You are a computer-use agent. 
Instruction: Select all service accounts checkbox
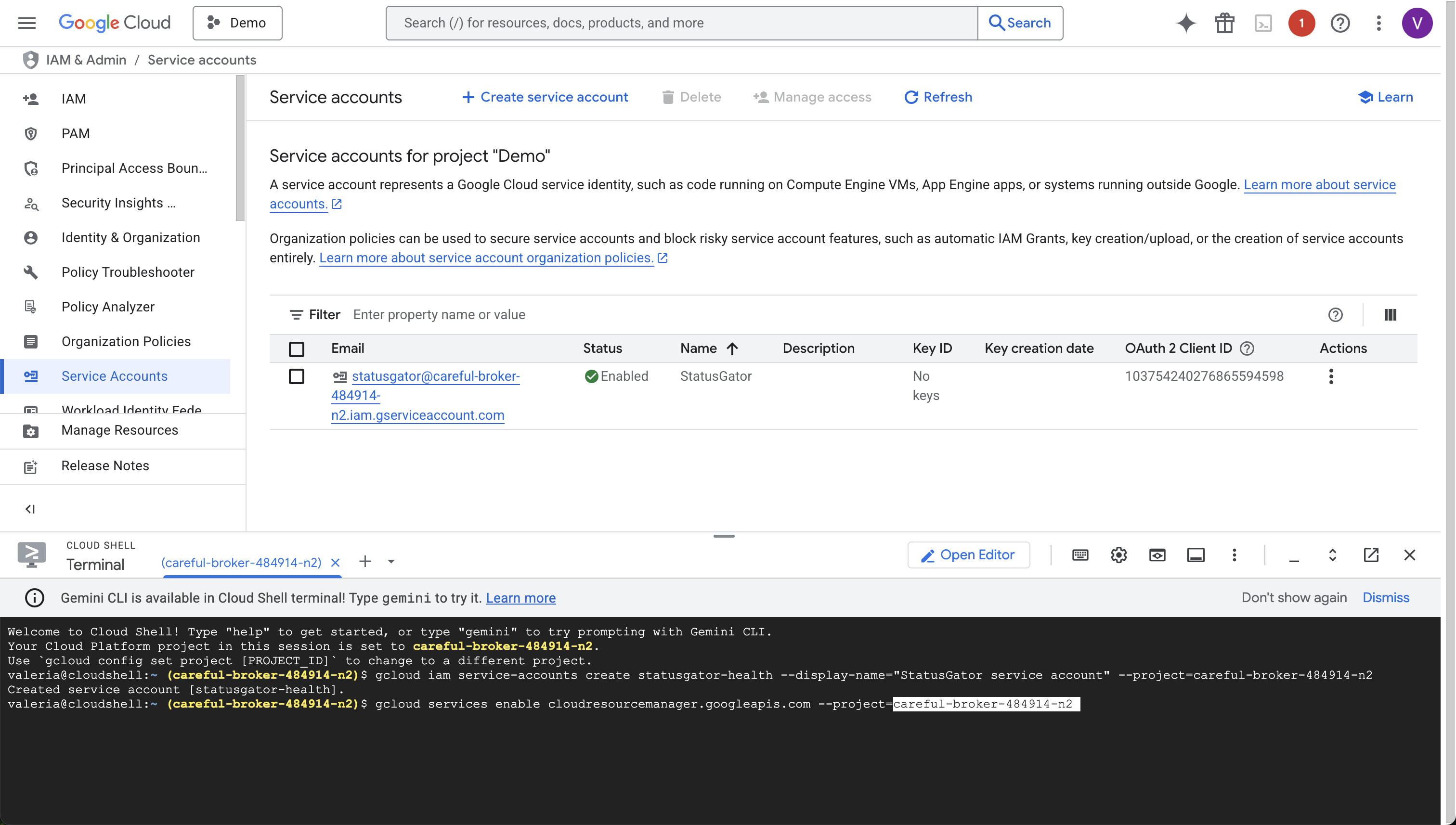297,348
